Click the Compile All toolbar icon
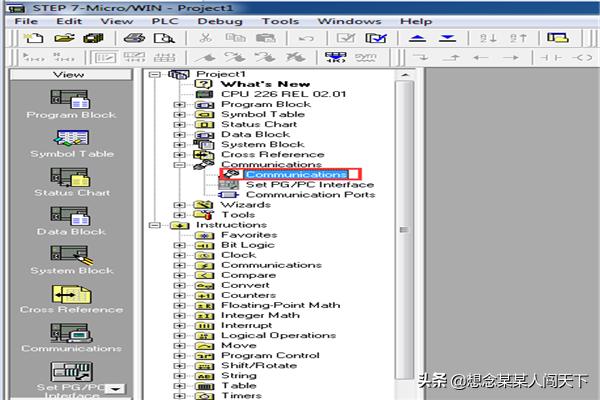This screenshot has width=600, height=400. coord(376,38)
